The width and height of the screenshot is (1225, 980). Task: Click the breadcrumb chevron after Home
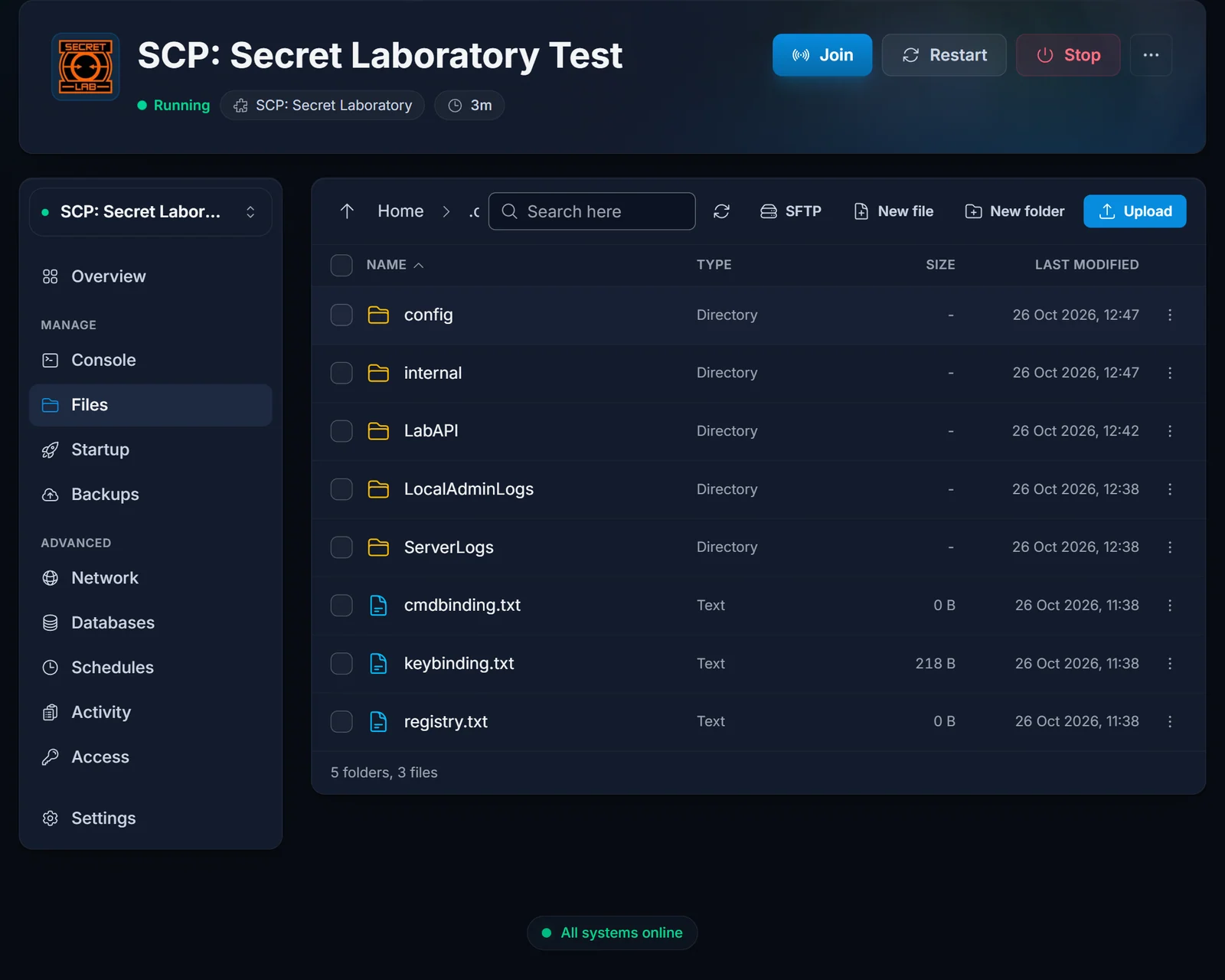pyautogui.click(x=446, y=211)
